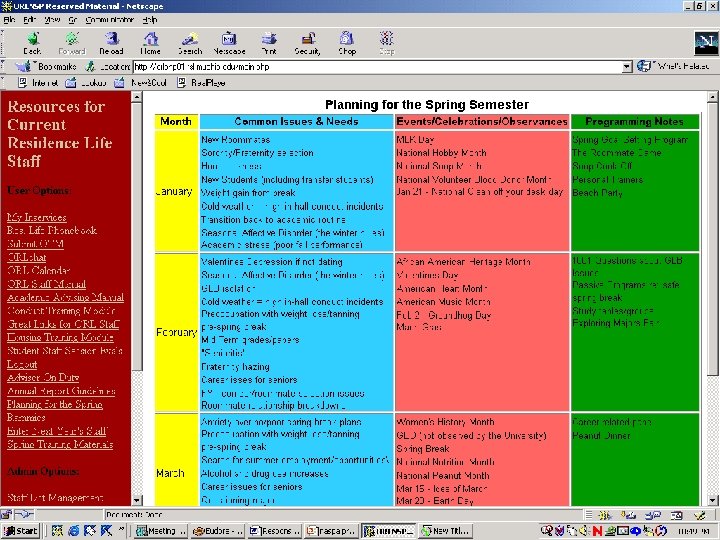Viewport: 720px width, 540px height.
Task: Open the Staff List Management link
Action: pyautogui.click(x=56, y=498)
